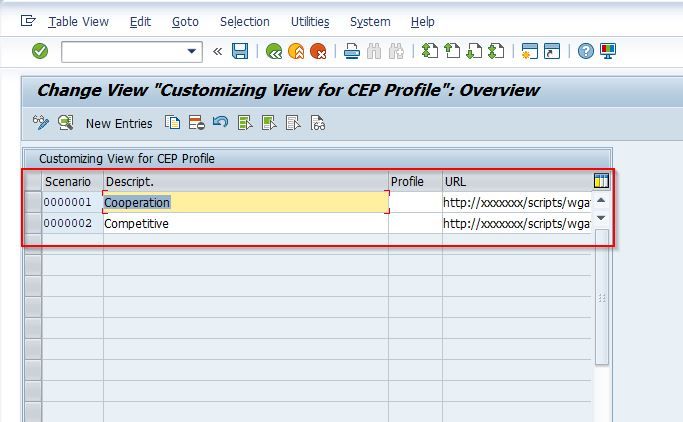Select row marker for scenario 0000002
Screen dimensions: 683x422
click(33, 223)
